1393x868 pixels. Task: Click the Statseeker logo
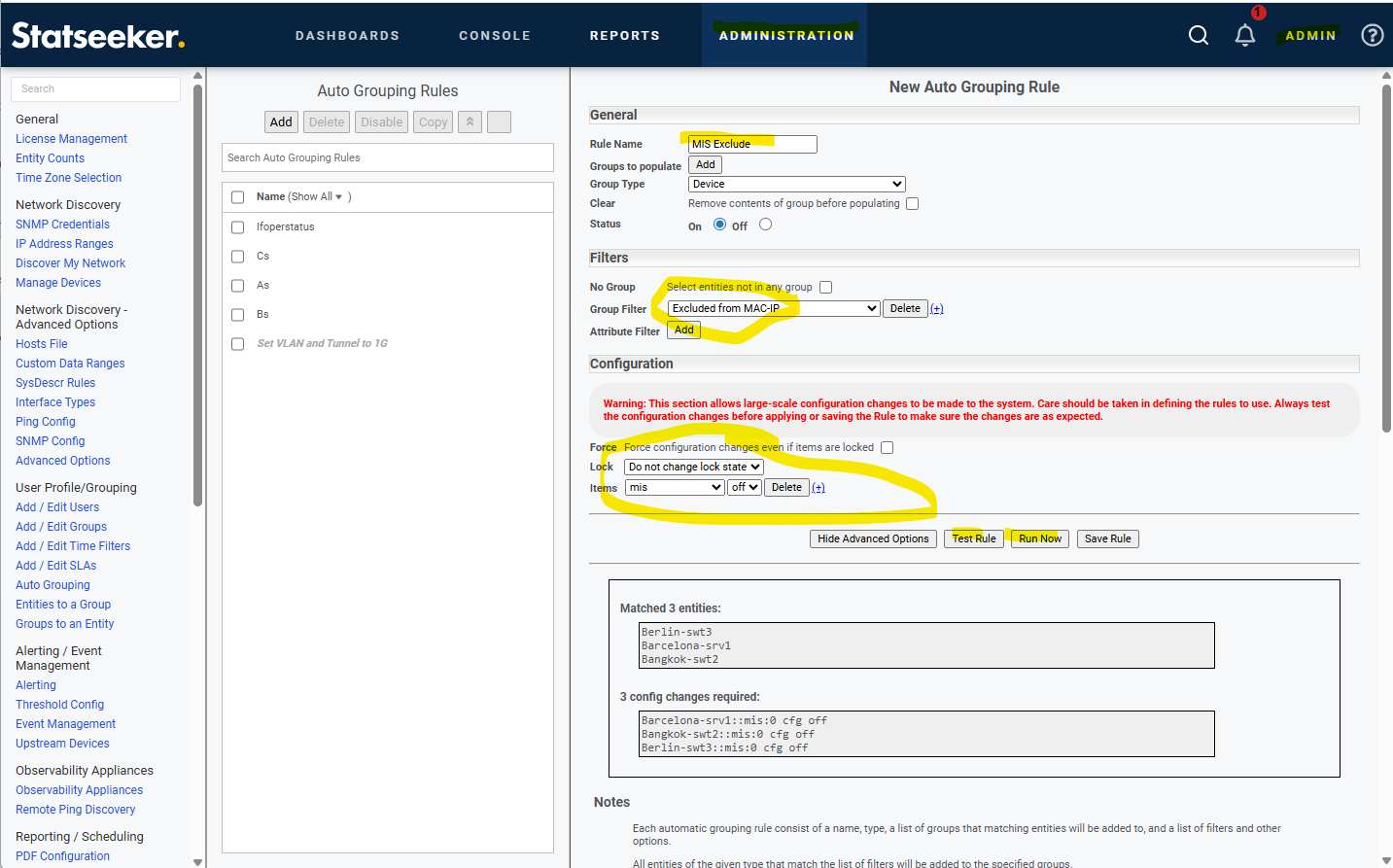click(97, 36)
